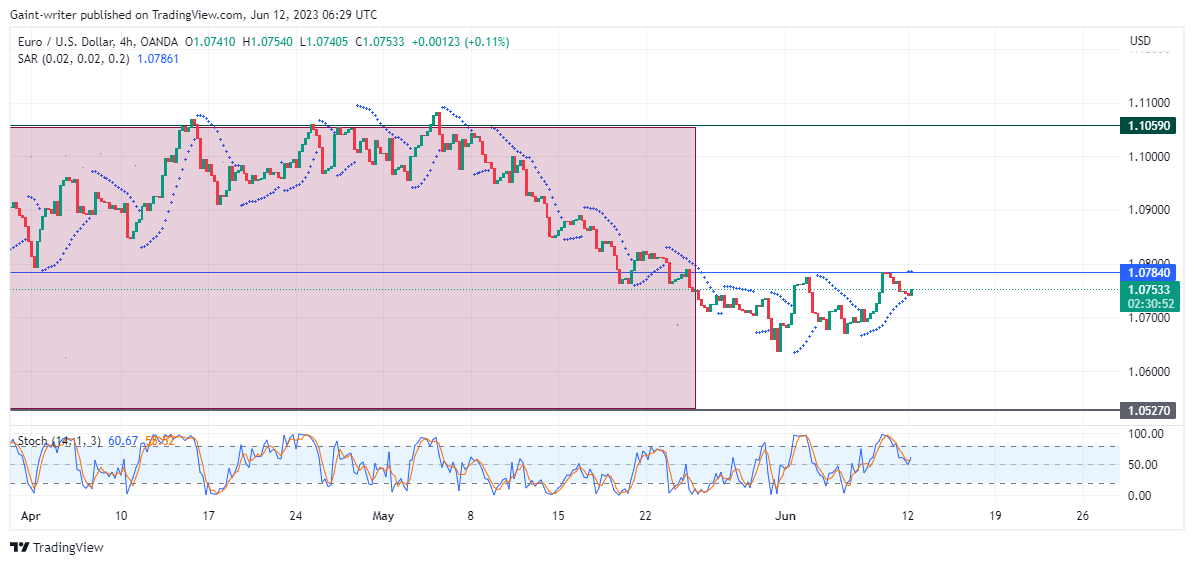
Task: Click the TradingView logo at bottom left
Action: (x=56, y=547)
